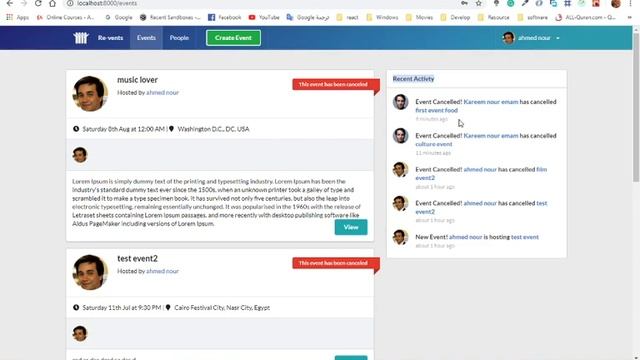
Task: Click music lover's canceled event ribbon
Action: (x=336, y=85)
